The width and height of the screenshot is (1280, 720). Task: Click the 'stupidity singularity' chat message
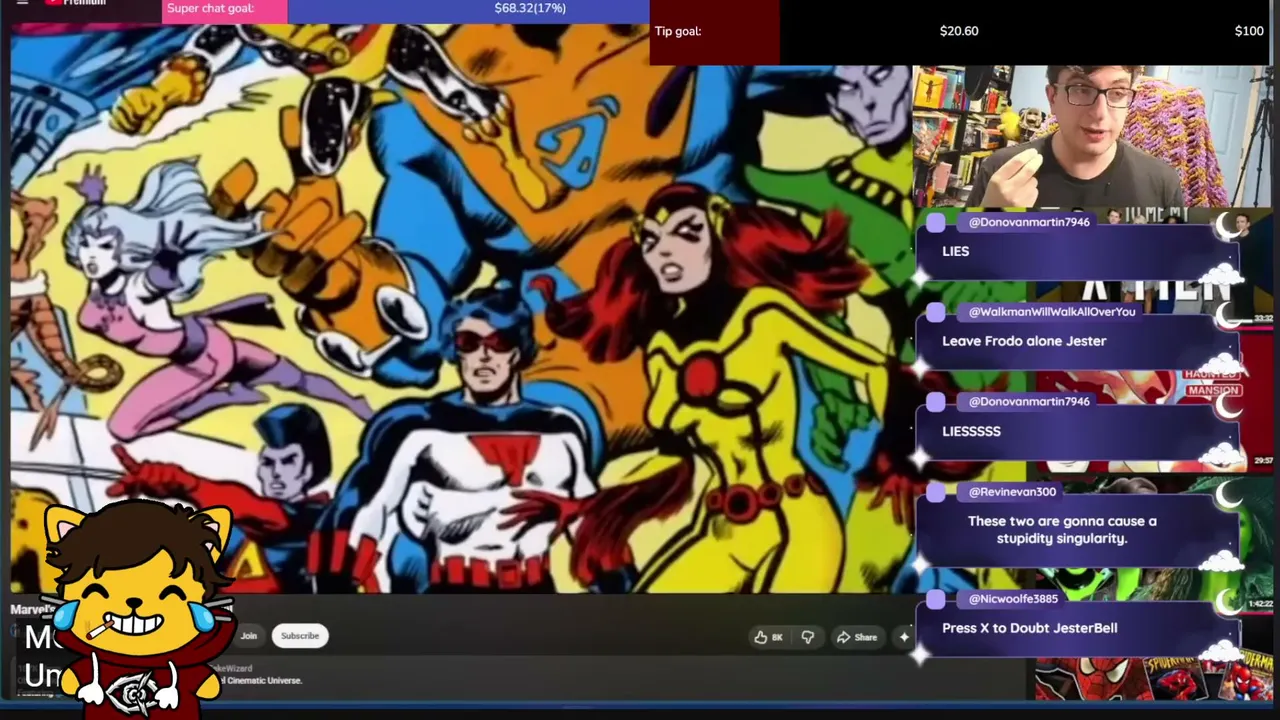1062,530
